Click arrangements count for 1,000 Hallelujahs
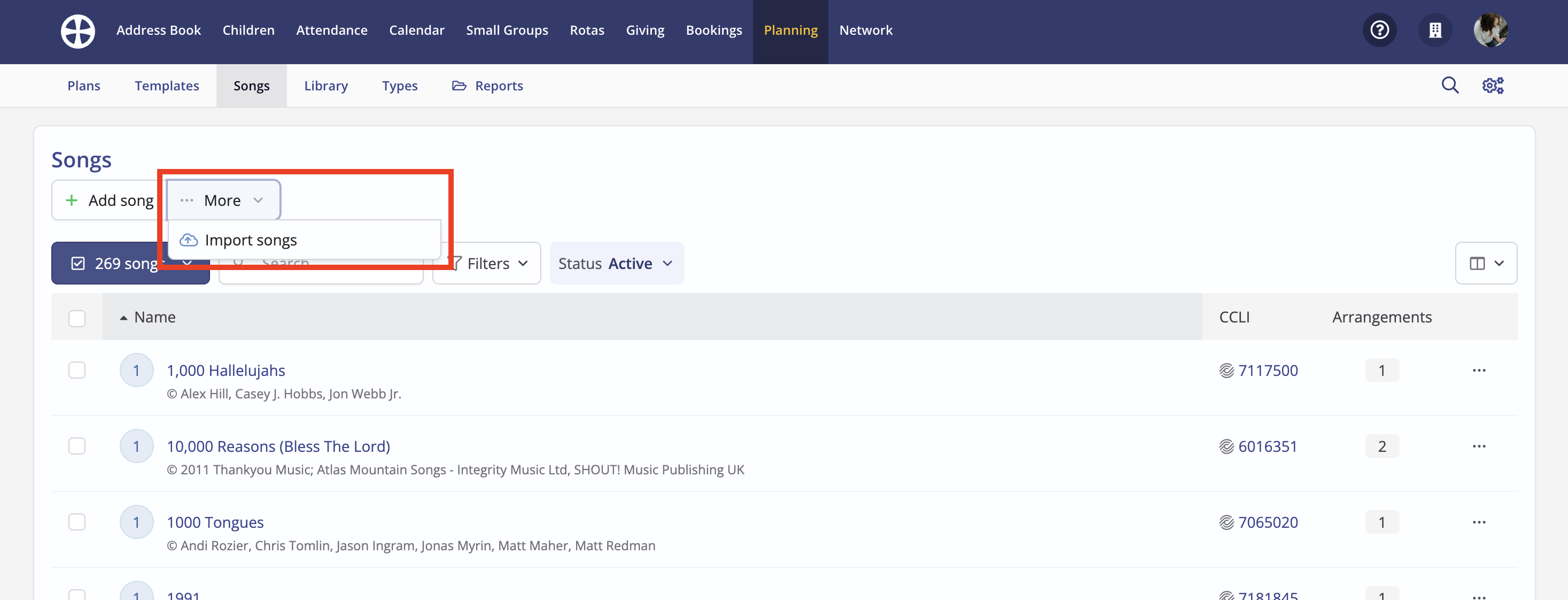Screen dimensions: 1568x600 tap(1381, 371)
